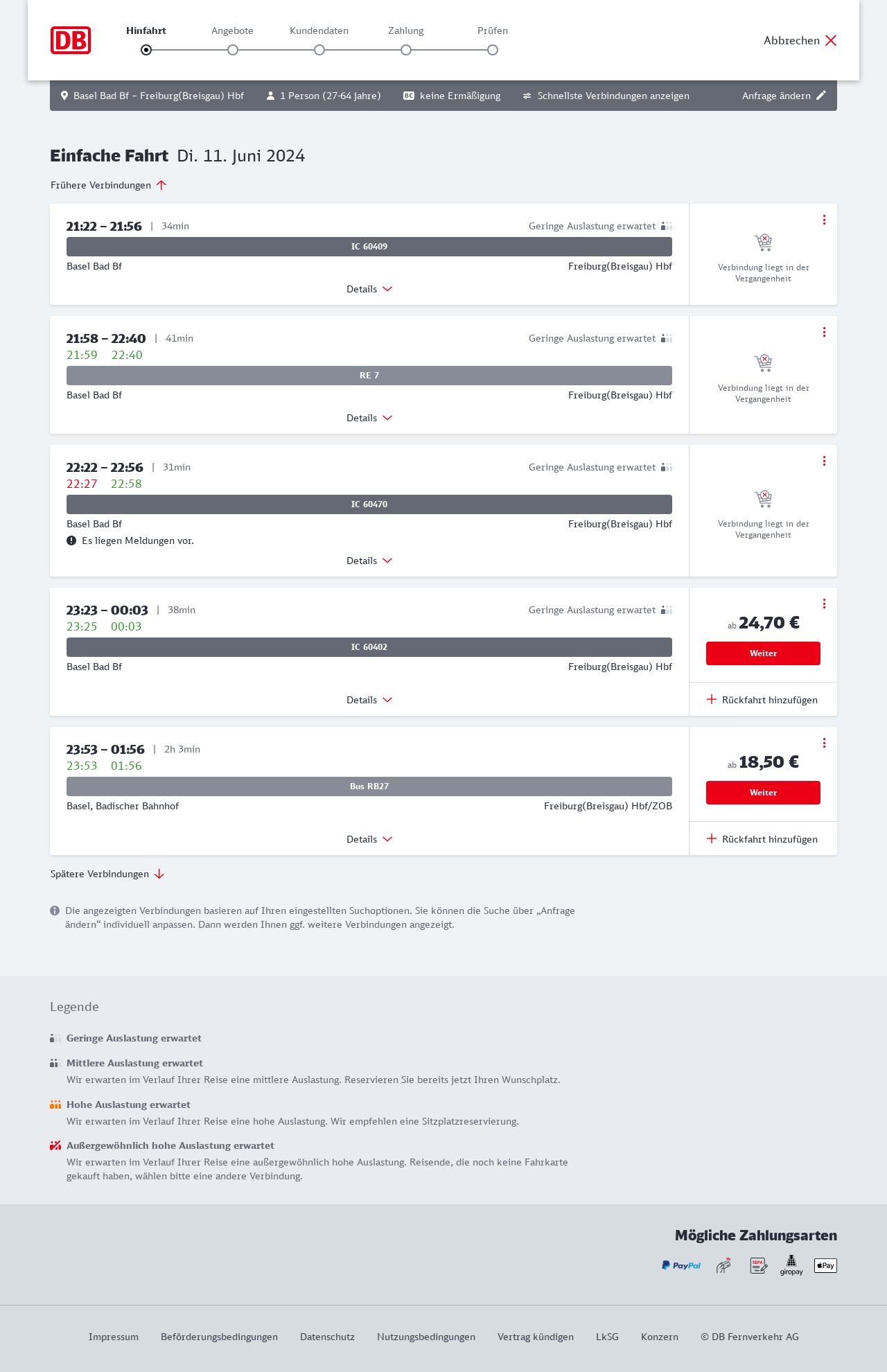
Task: Click the Angebote step in progress bar
Action: coord(233,50)
